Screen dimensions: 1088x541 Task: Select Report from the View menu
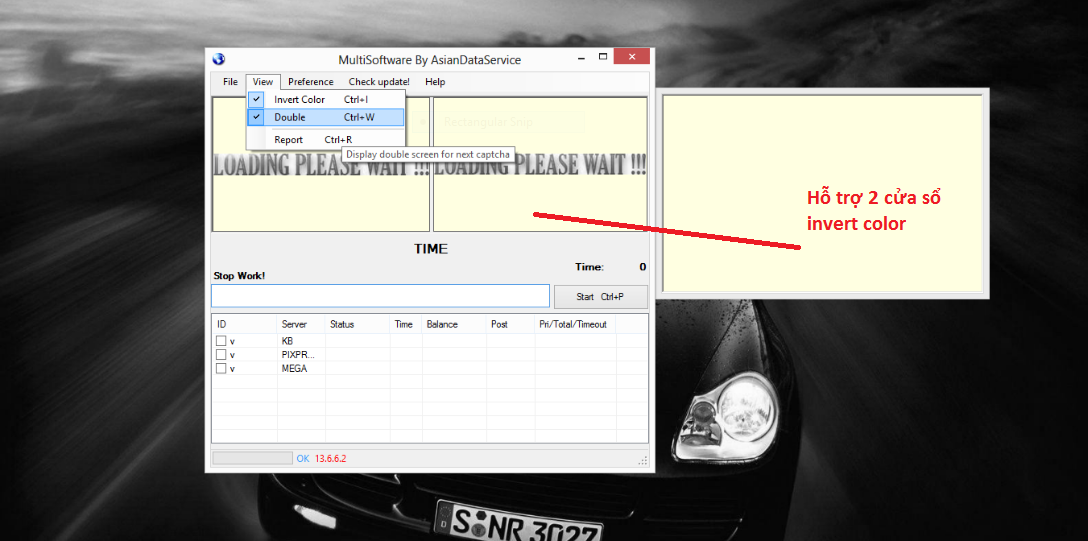click(325, 139)
